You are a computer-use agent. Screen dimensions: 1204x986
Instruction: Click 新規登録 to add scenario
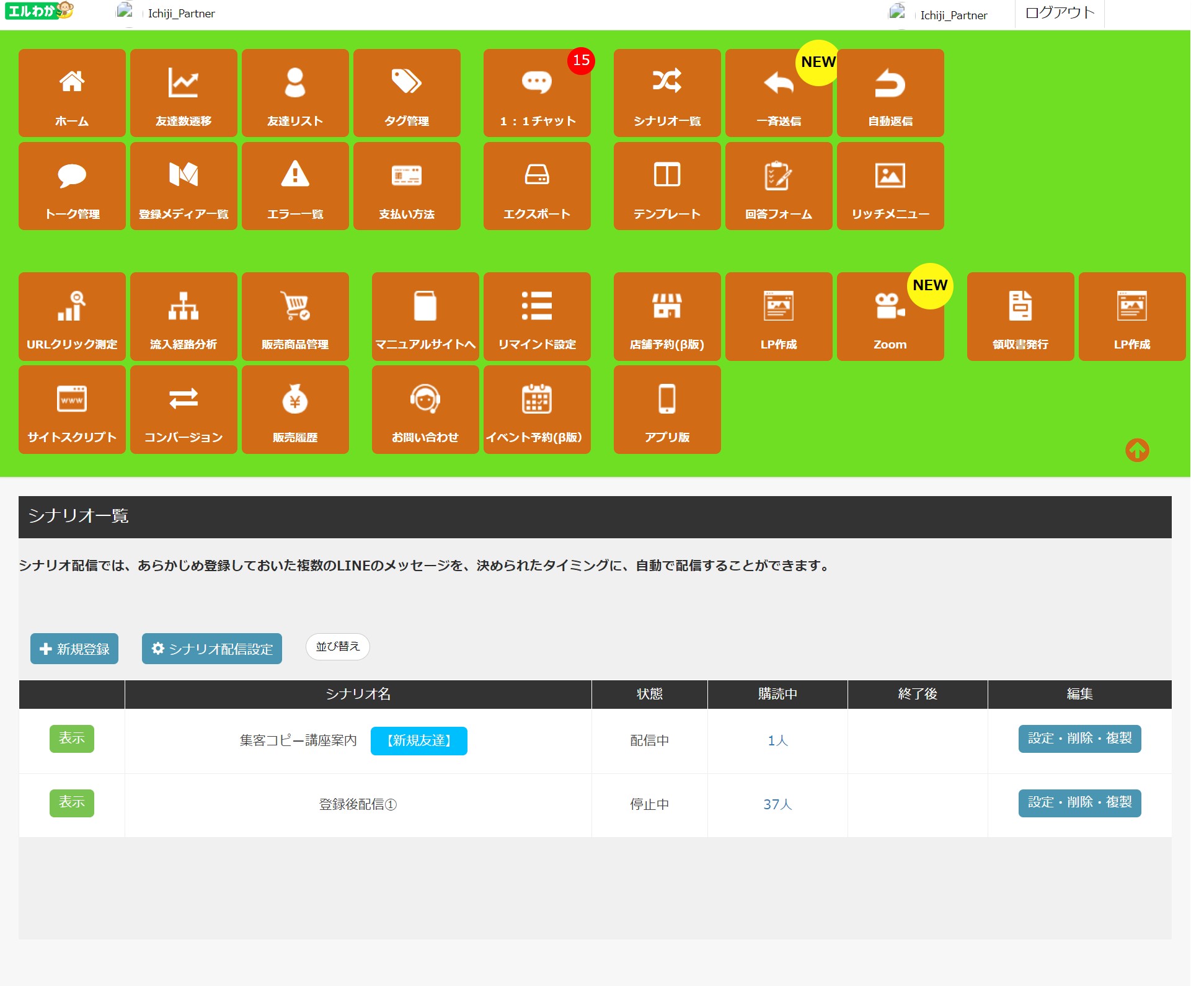[x=74, y=649]
